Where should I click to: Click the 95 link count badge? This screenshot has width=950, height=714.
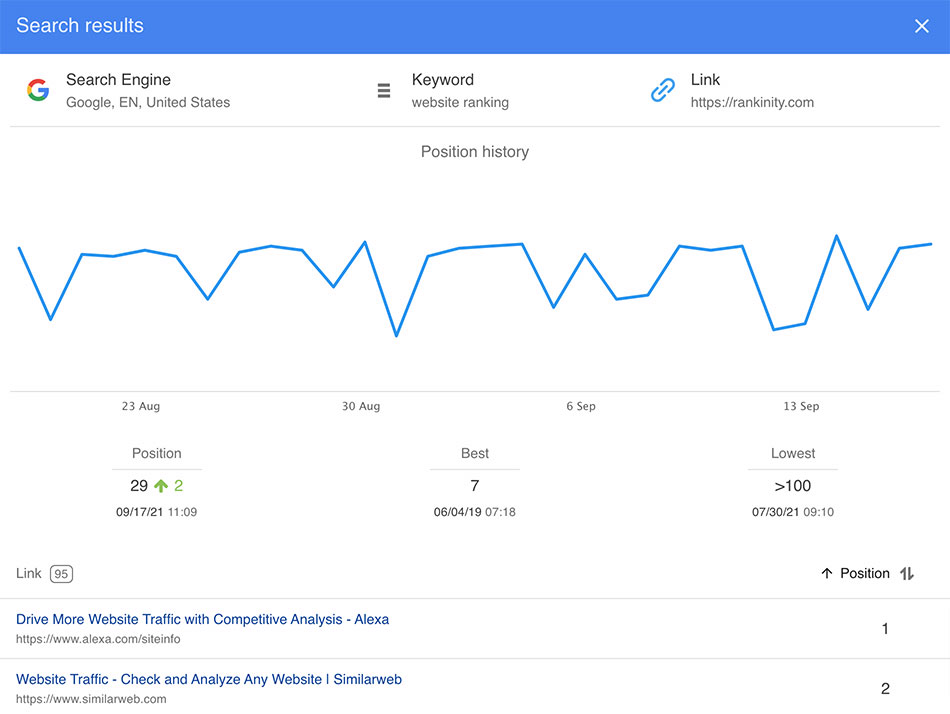[x=61, y=574]
